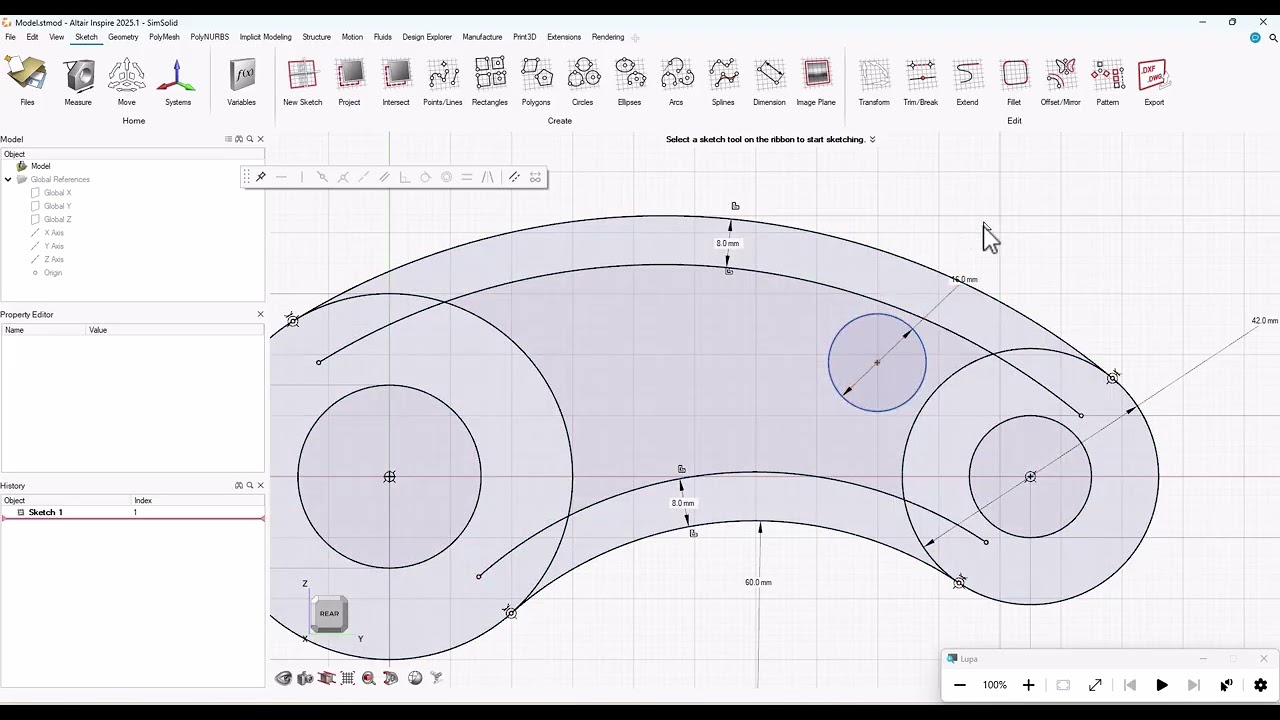Choose the Splines tool
1280x720 pixels.
coord(723,75)
